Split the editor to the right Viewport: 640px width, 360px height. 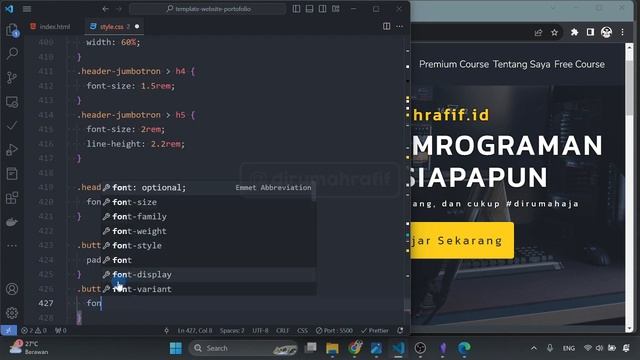[x=387, y=27]
